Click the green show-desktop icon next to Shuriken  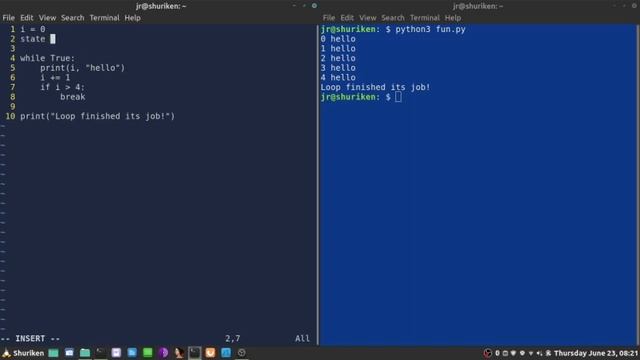tap(53, 353)
